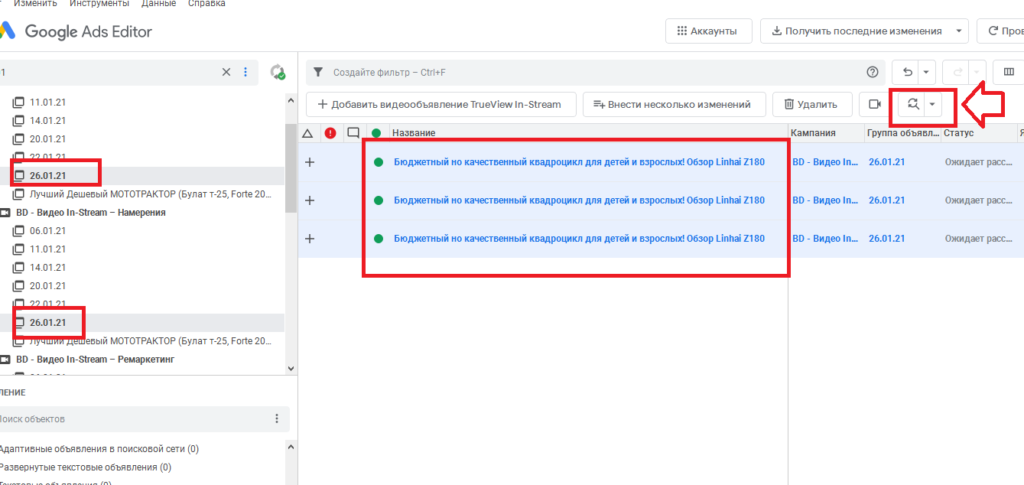Viewport: 1024px width, 485px height.
Task: Clear the tree search with X
Action: point(226,72)
